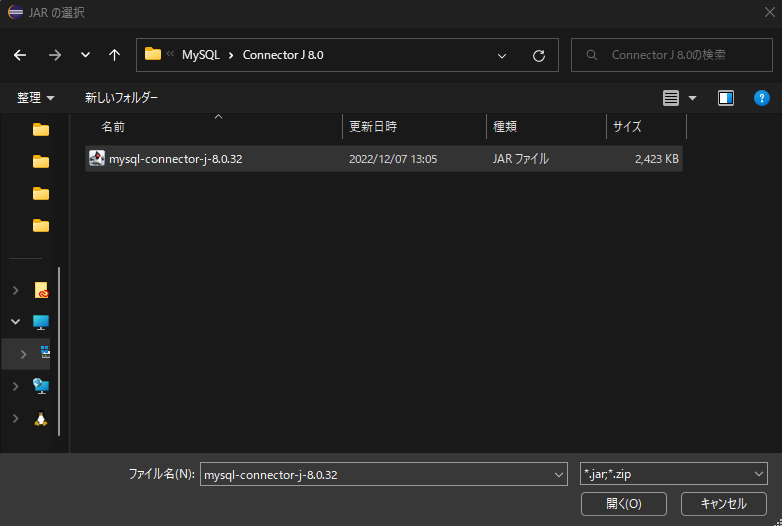Click the 2,423 KB size cell

pyautogui.click(x=656, y=159)
